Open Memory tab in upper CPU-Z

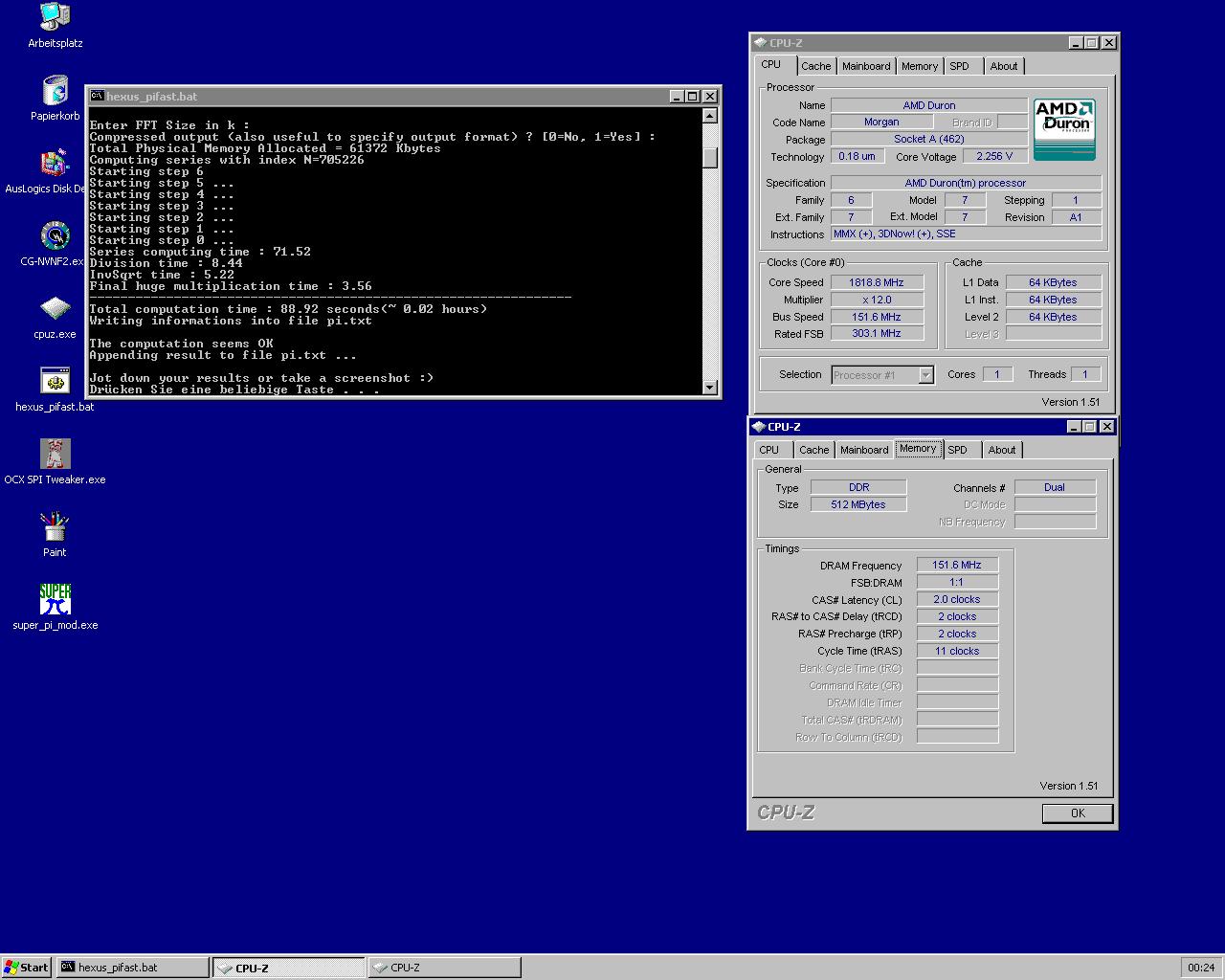(x=920, y=66)
